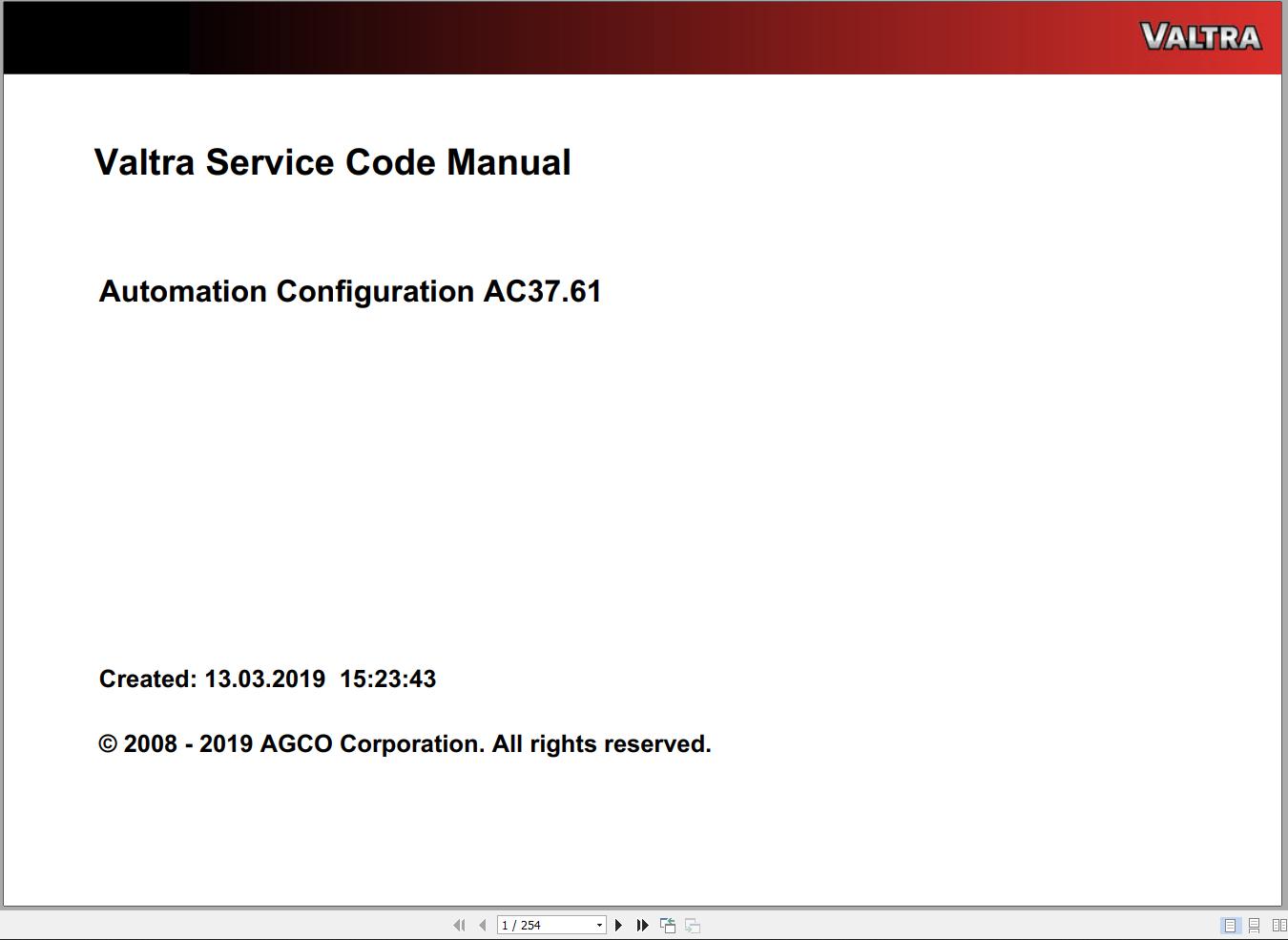Click the previous view navigation icon
Image resolution: width=1288 pixels, height=940 pixels.
(668, 925)
